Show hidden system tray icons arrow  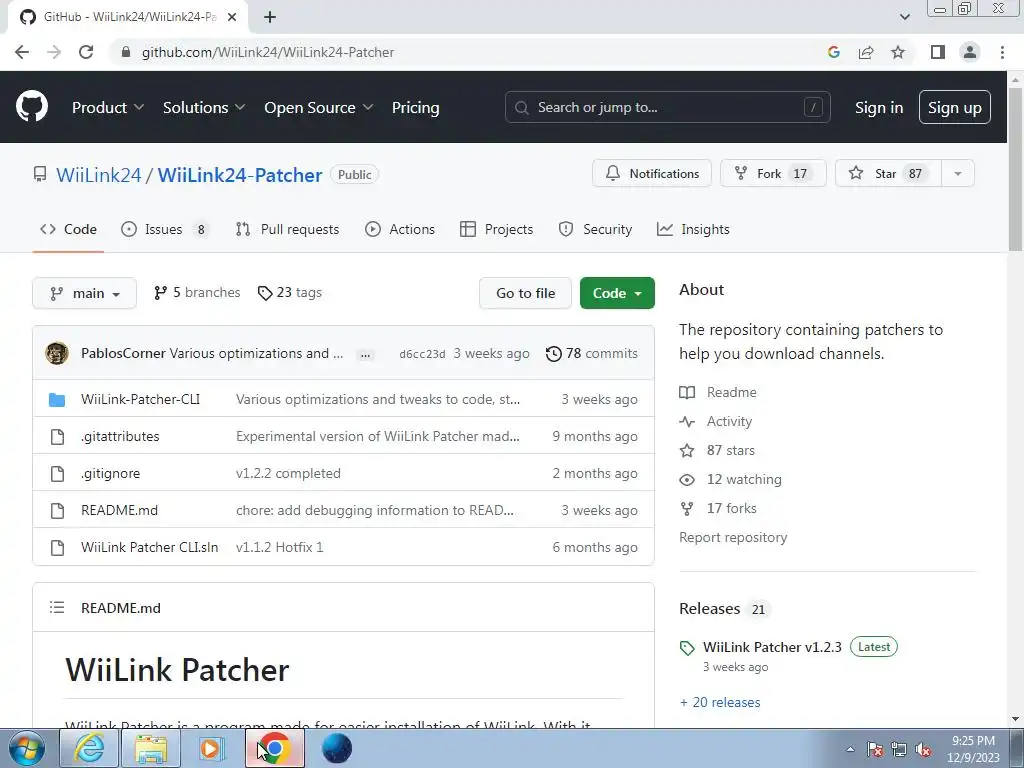[850, 749]
